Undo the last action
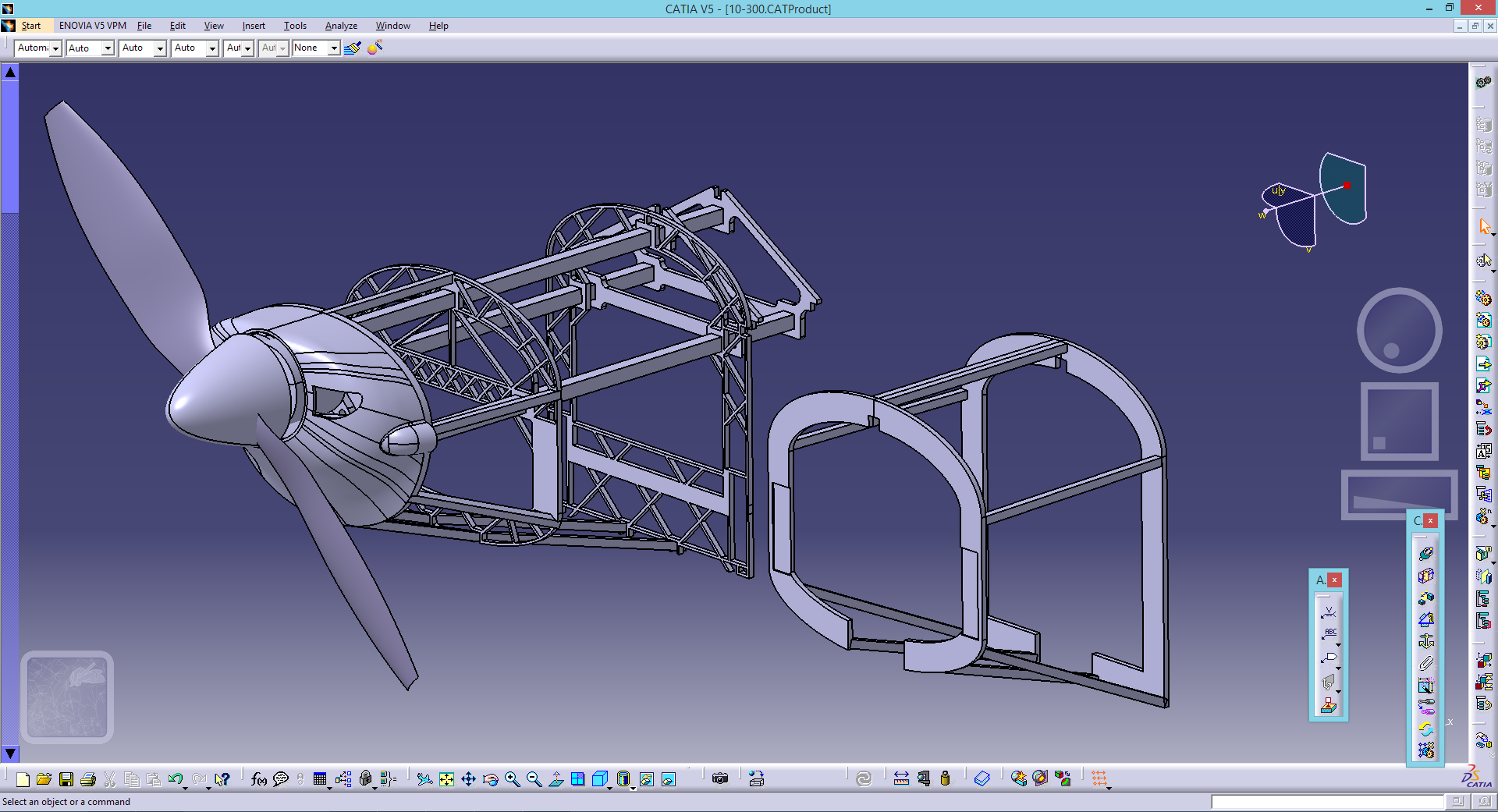The width and height of the screenshot is (1498, 812). (175, 778)
